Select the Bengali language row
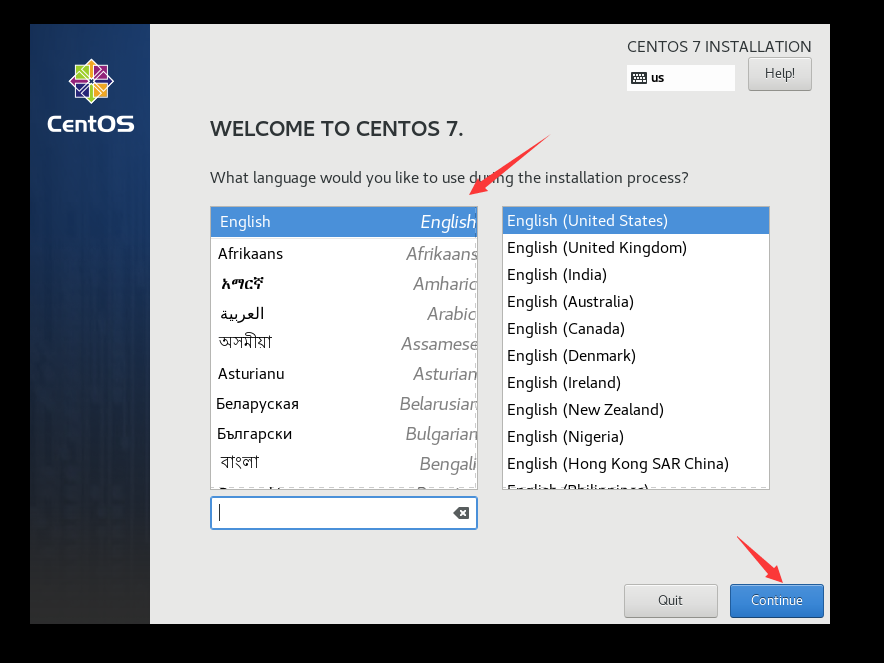884x663 pixels. point(343,463)
